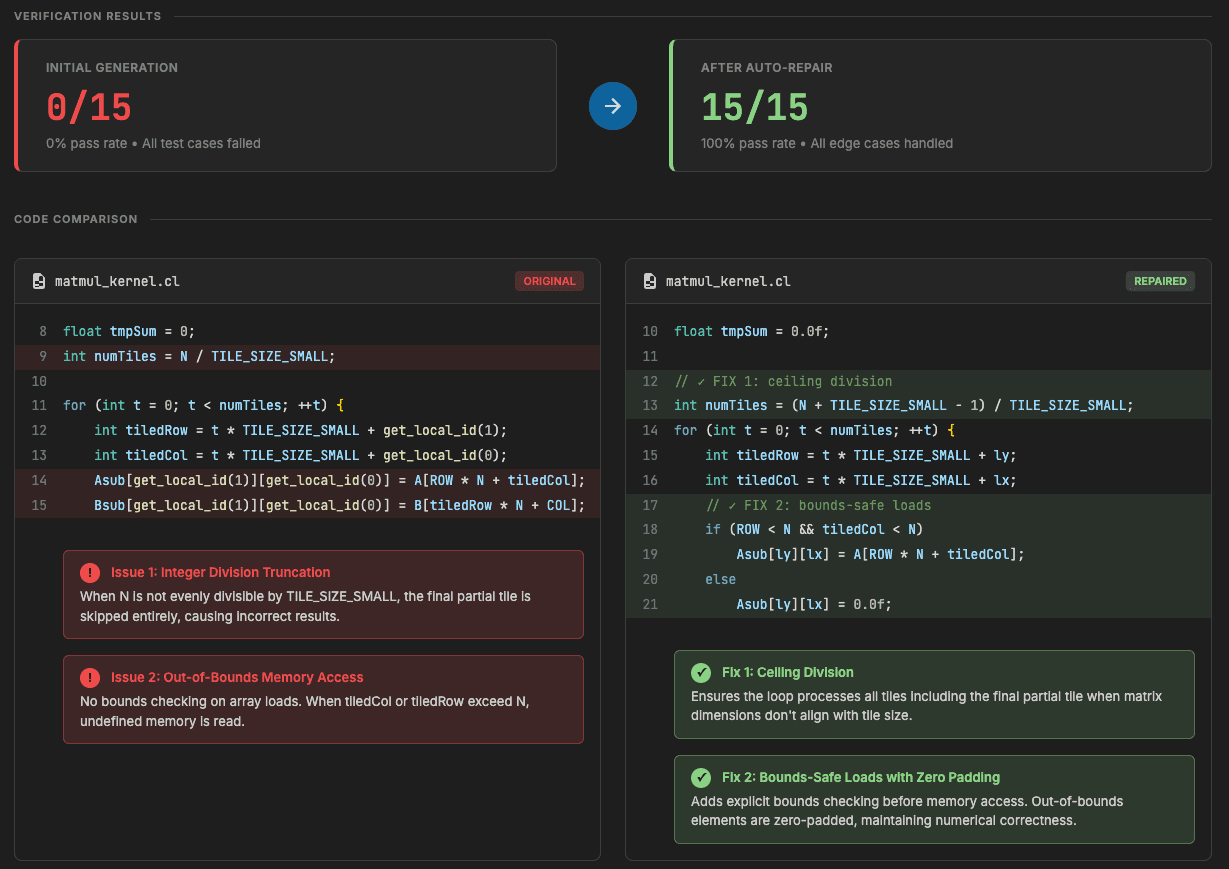Click the red alert icon for Issue 1

pyautogui.click(x=90, y=573)
